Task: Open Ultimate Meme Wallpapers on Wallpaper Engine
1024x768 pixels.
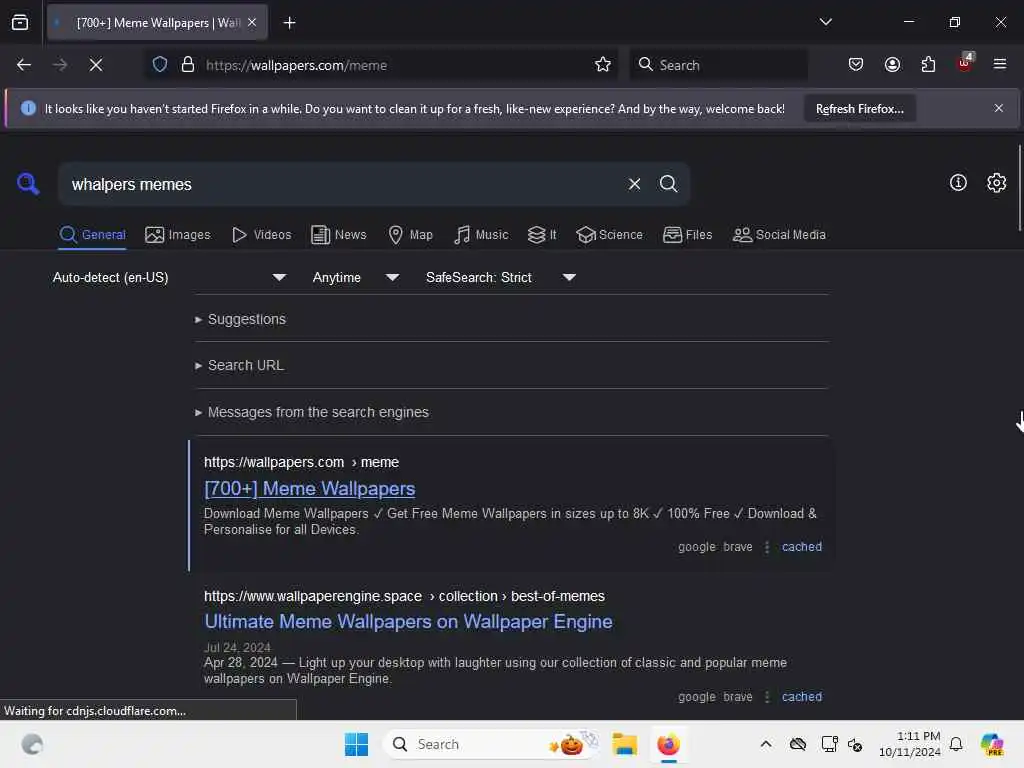Action: coord(408,622)
